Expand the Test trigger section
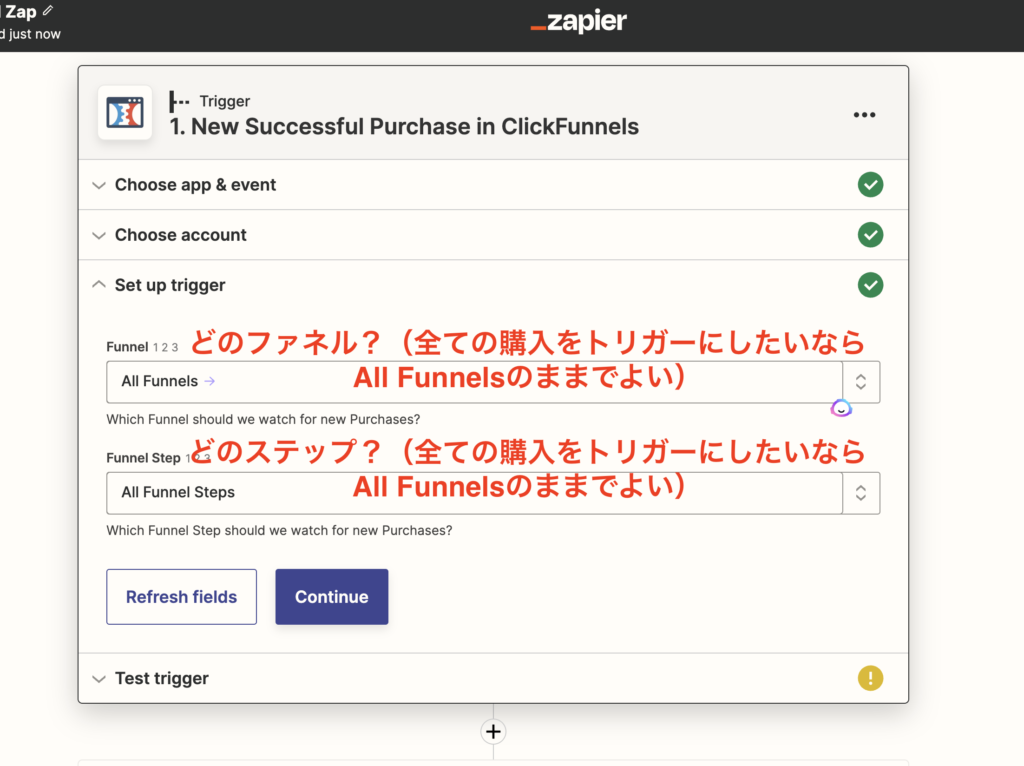This screenshot has width=1024, height=766. pos(493,678)
